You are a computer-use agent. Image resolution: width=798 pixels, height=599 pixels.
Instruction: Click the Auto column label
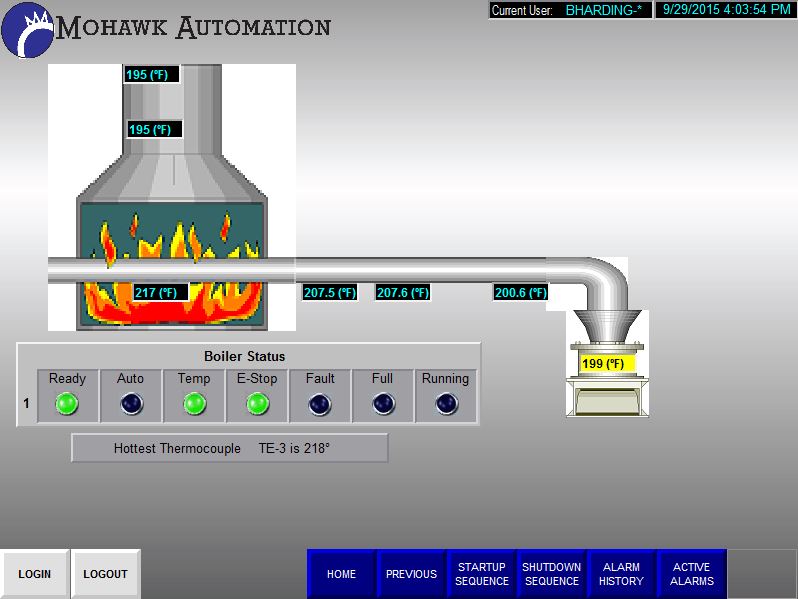[130, 379]
